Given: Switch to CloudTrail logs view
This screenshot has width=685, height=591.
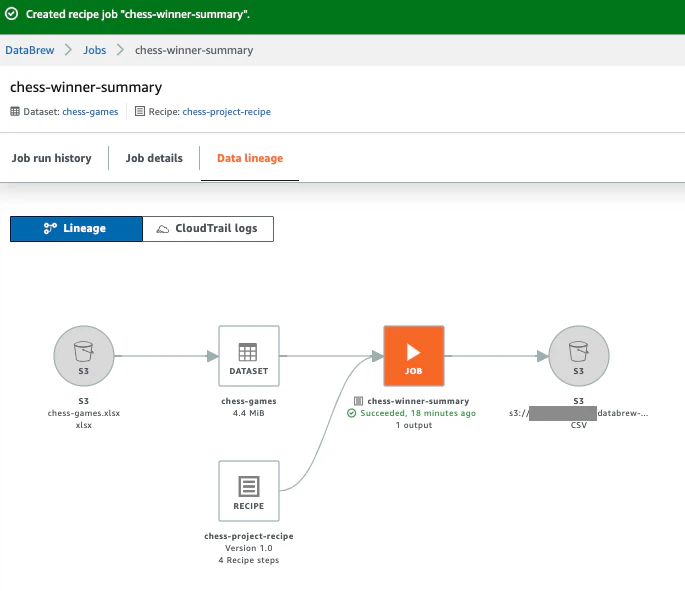Looking at the screenshot, I should coord(208,228).
